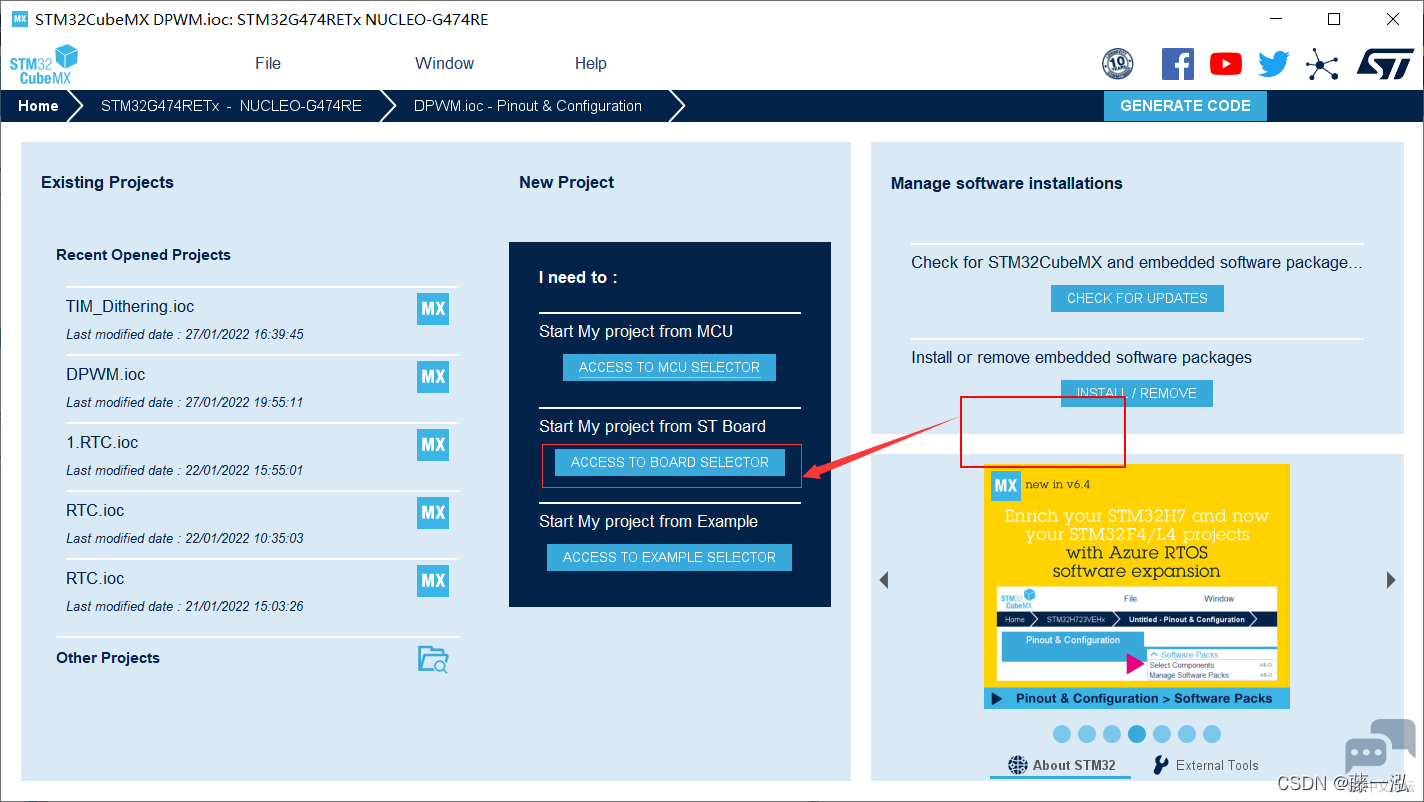Screen dimensions: 1424x802
Task: Click the STM32CubeMX logo
Action: pyautogui.click(x=43, y=65)
